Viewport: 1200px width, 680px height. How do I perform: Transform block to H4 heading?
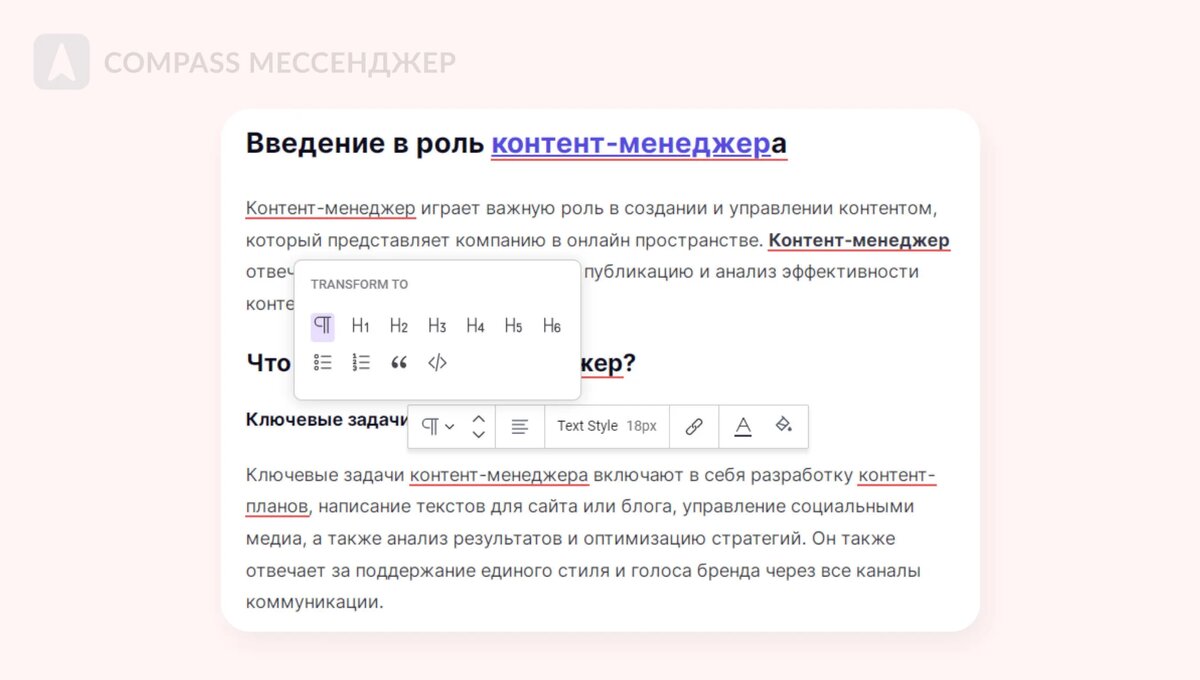coord(475,326)
